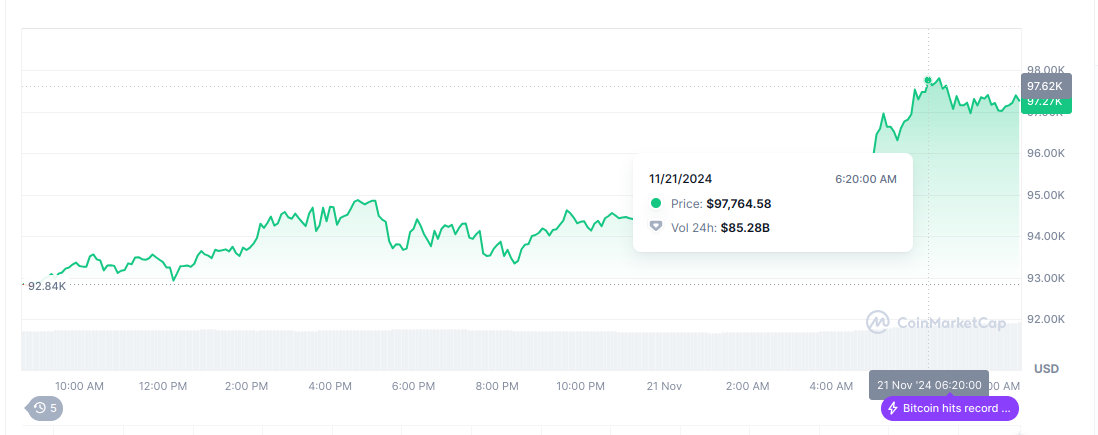
Task: Click the green price dot in tooltip
Action: [656, 203]
